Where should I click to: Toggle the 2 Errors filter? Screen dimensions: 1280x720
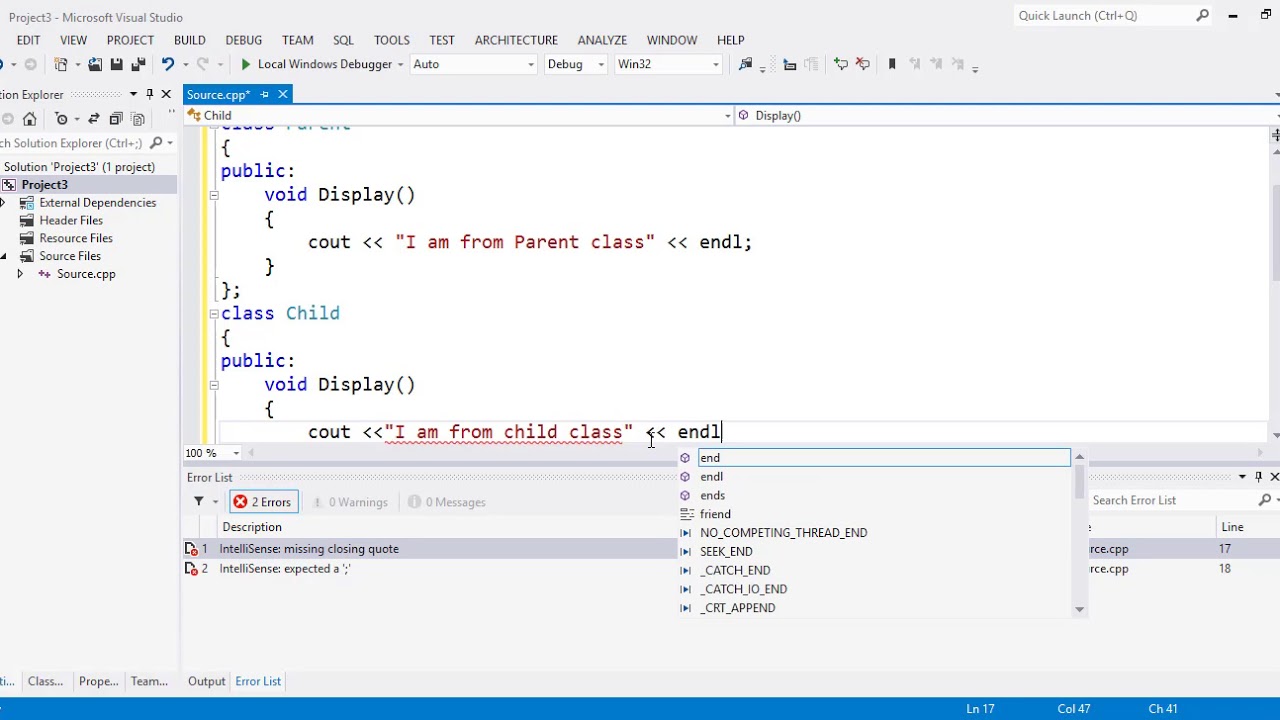click(x=263, y=502)
